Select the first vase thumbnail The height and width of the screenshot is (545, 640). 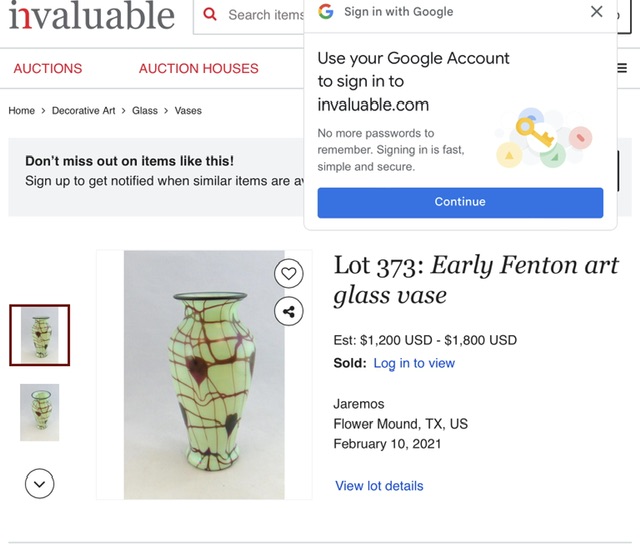pos(40,335)
